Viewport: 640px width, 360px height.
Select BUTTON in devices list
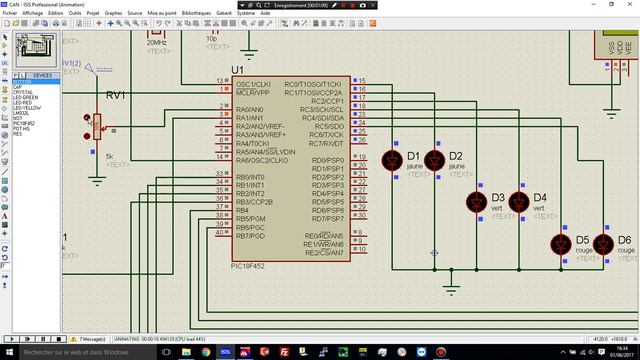[36, 82]
